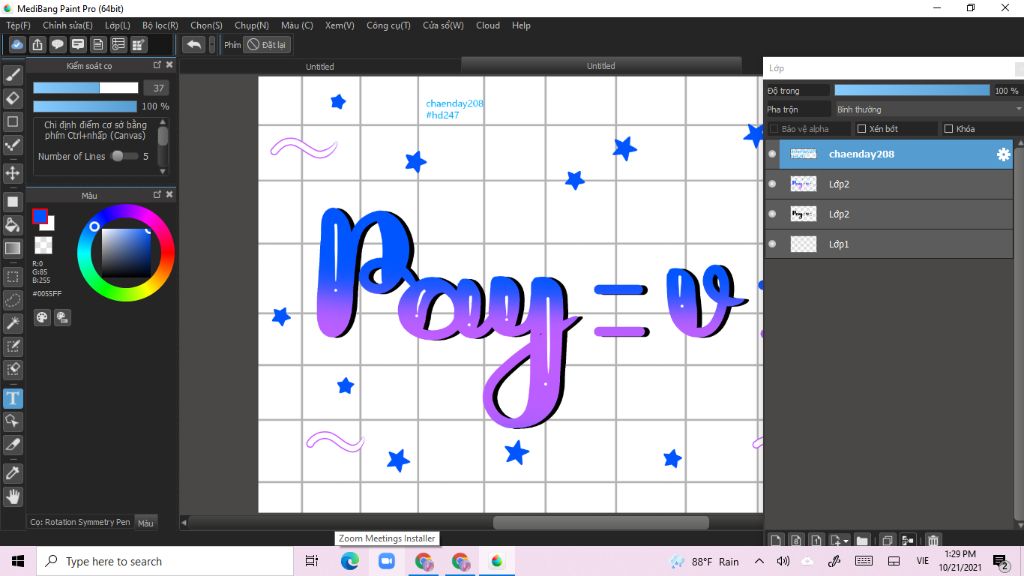
Task: Select the Hand pan tool
Action: point(12,496)
